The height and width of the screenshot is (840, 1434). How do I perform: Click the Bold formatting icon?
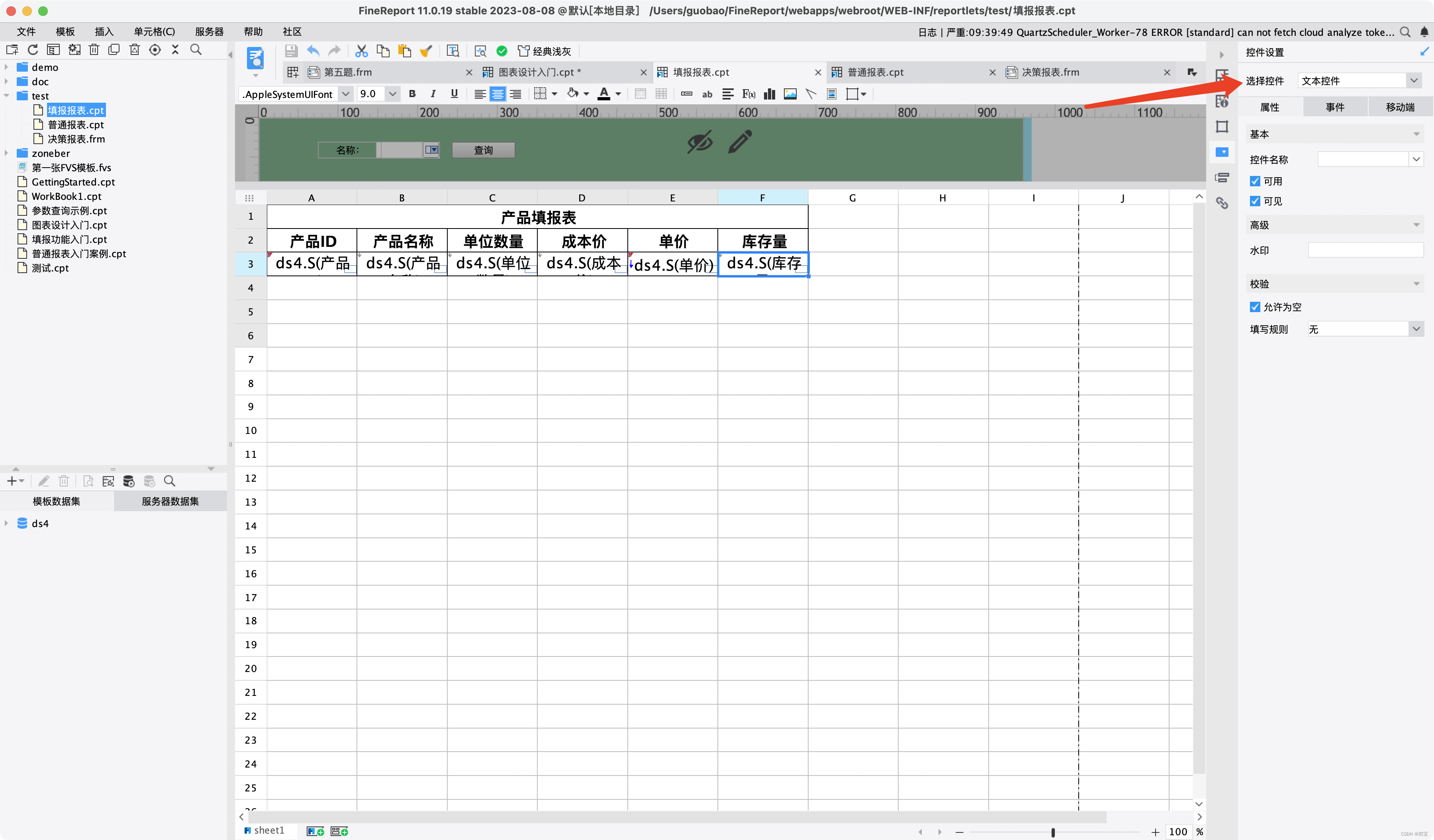coord(412,94)
